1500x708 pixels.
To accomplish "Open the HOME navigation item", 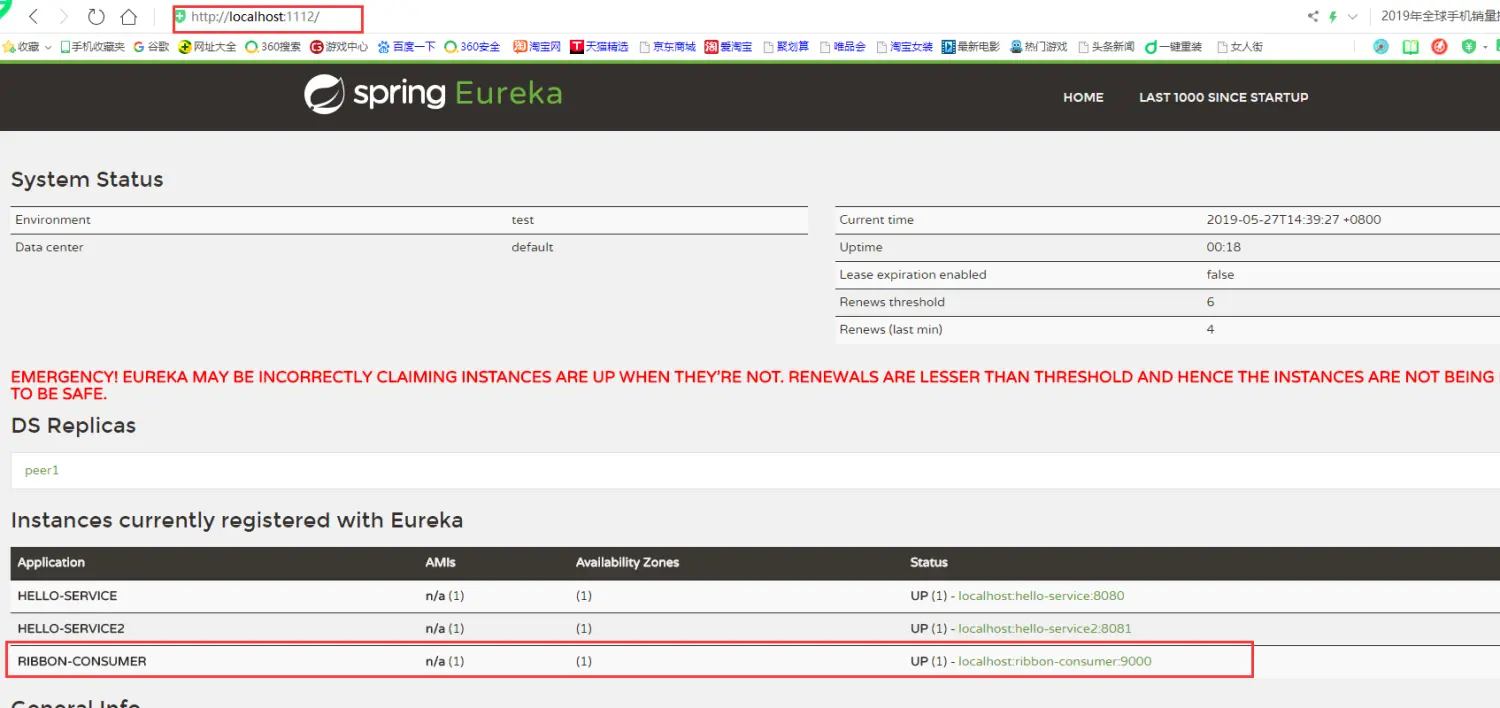I will pos(1083,97).
